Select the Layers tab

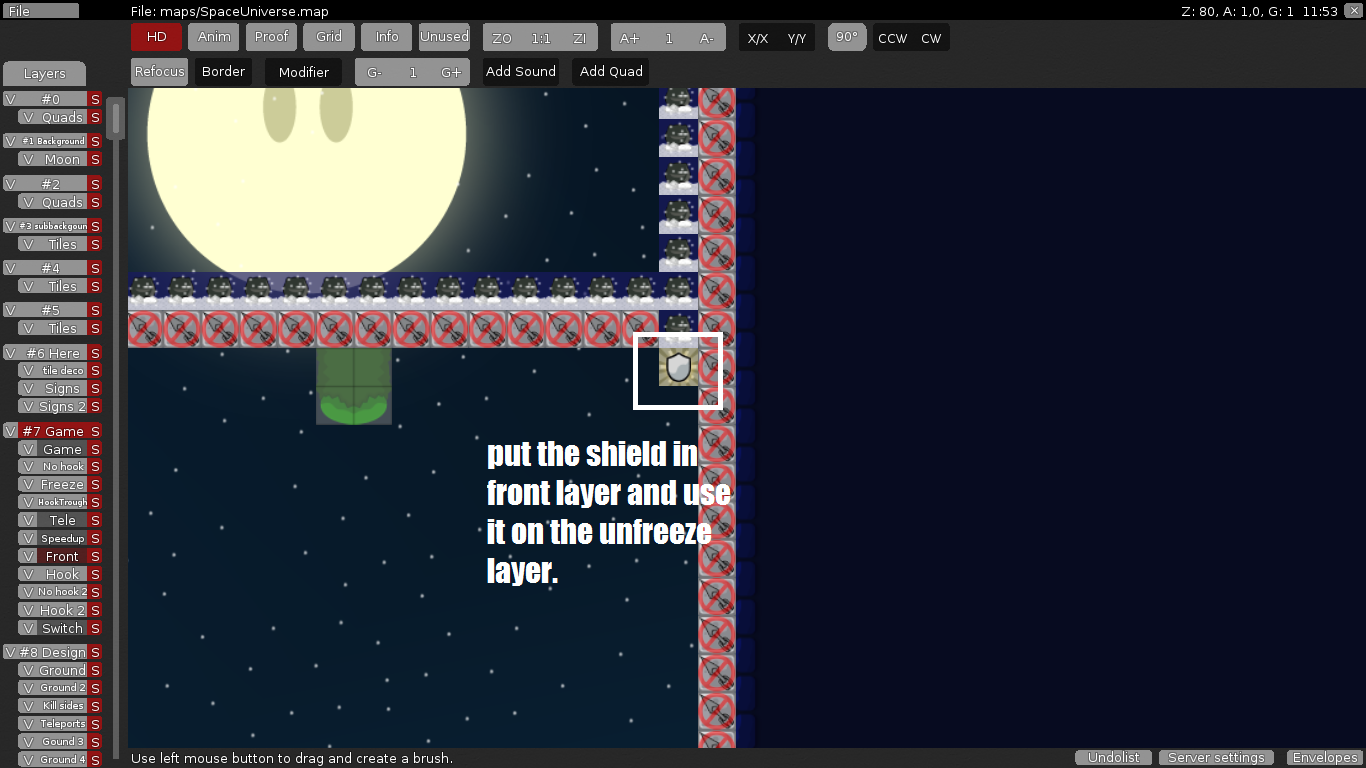(x=44, y=74)
